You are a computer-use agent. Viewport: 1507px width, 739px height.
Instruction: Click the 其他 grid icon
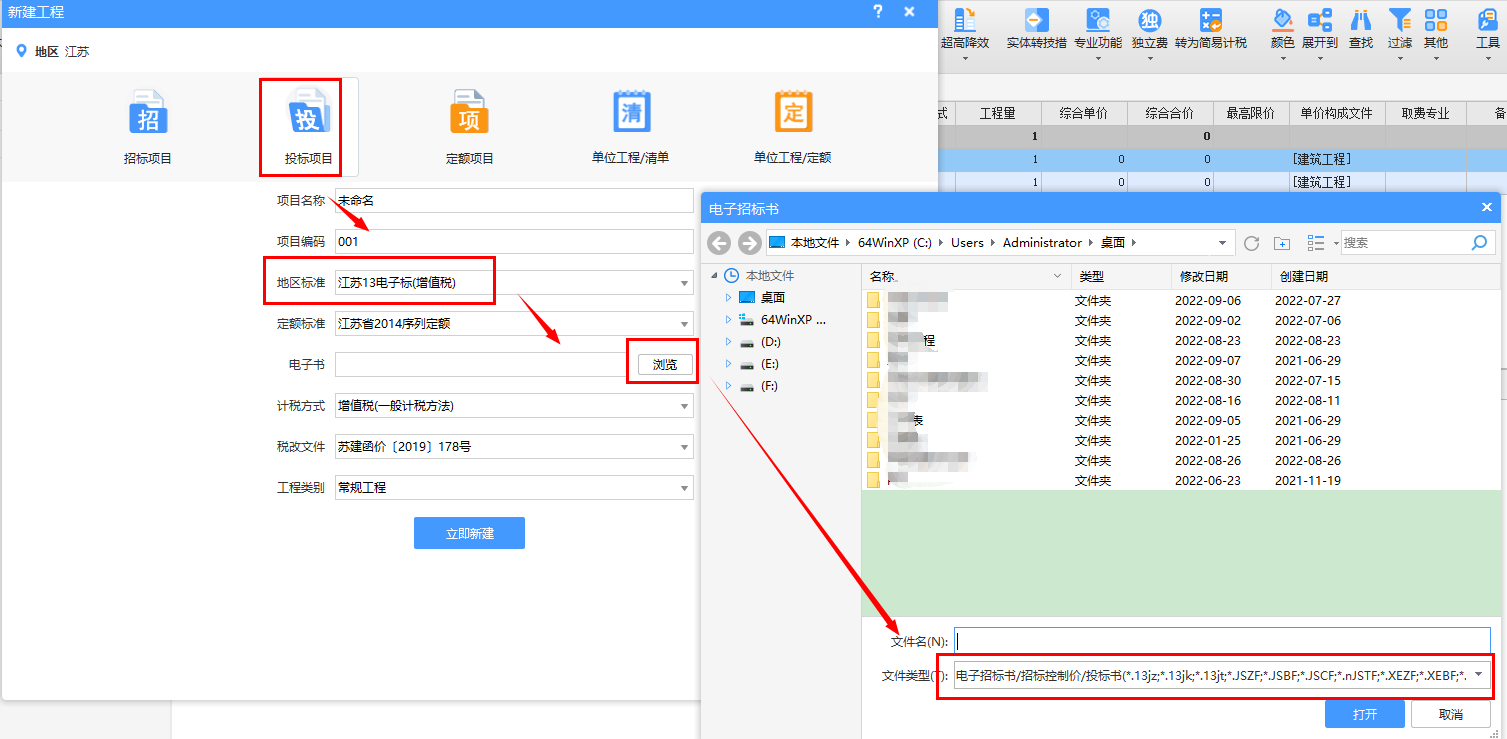click(1436, 20)
